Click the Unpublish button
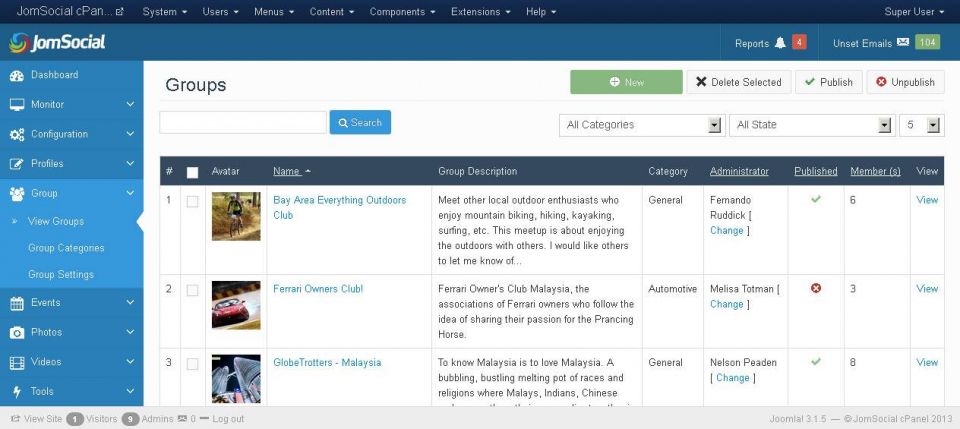 tap(906, 82)
